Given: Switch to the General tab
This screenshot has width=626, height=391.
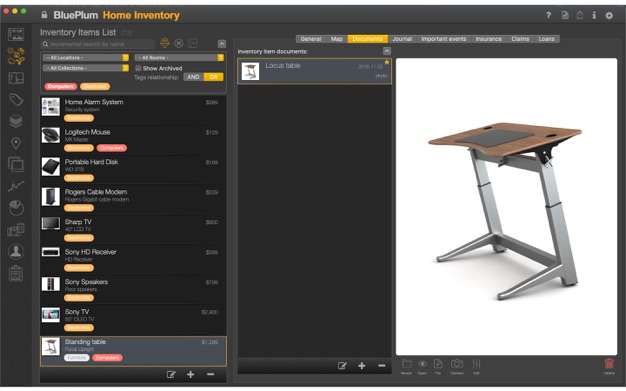Looking at the screenshot, I should coord(311,39).
